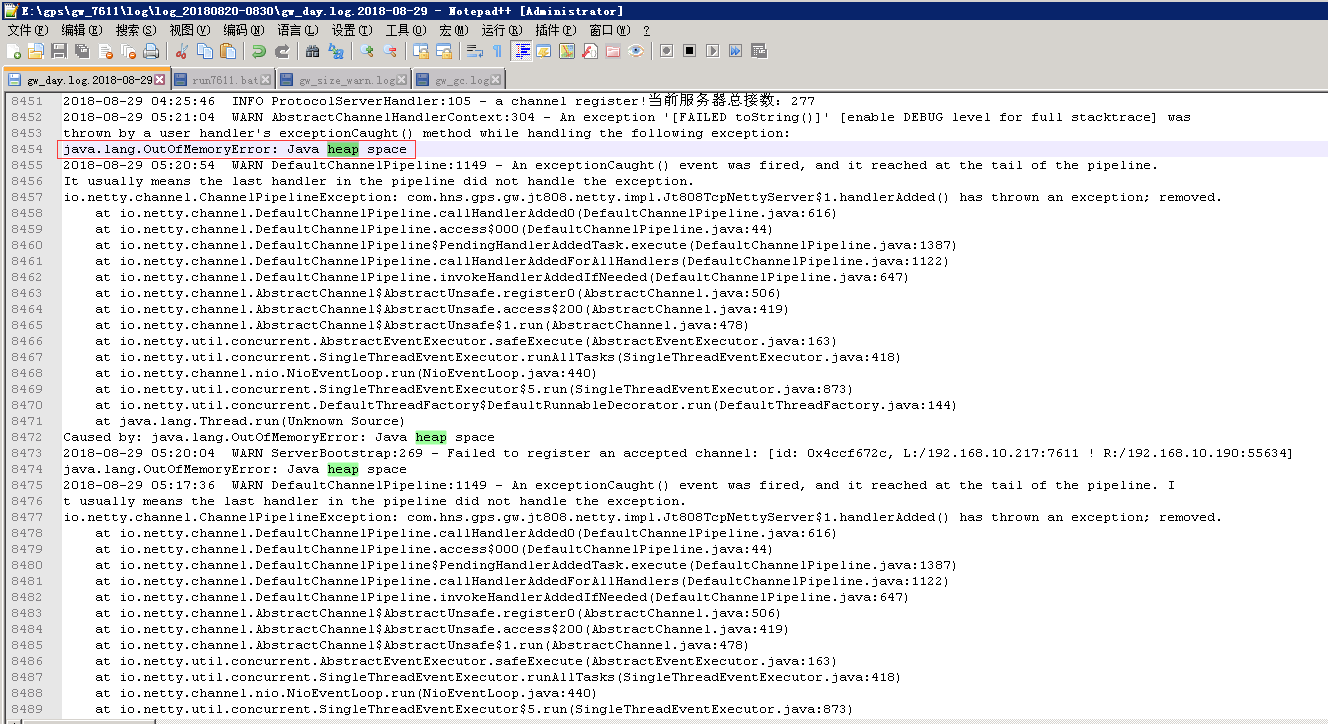This screenshot has width=1328, height=724.
Task: Switch to the gw_size_warn.log tab
Action: point(342,79)
